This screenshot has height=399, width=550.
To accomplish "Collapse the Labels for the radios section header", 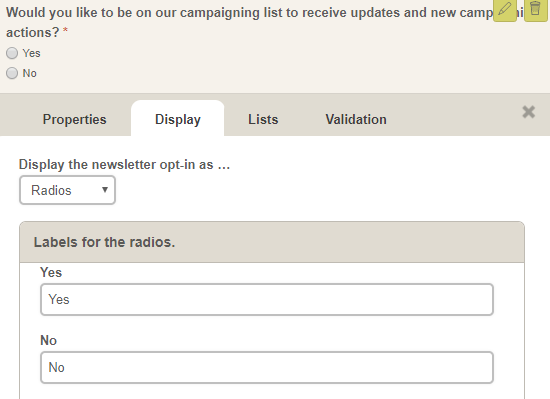I will (272, 242).
